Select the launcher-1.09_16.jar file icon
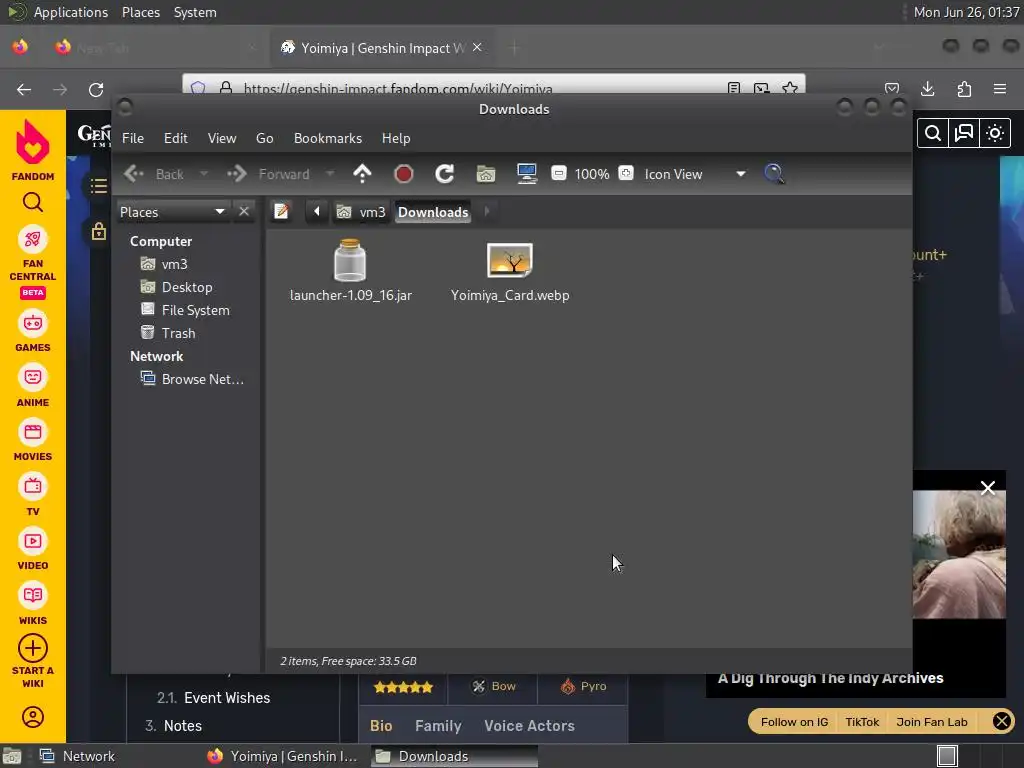1024x768 pixels. [350, 260]
